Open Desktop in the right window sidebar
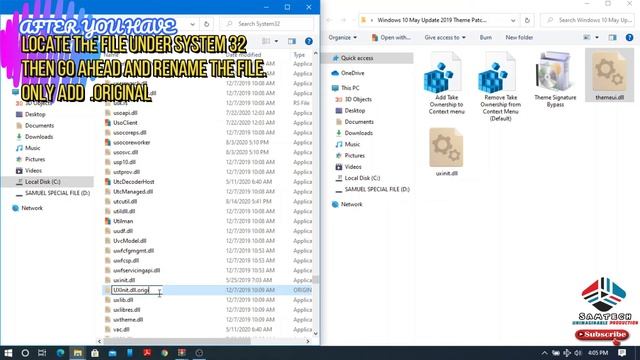 point(355,111)
